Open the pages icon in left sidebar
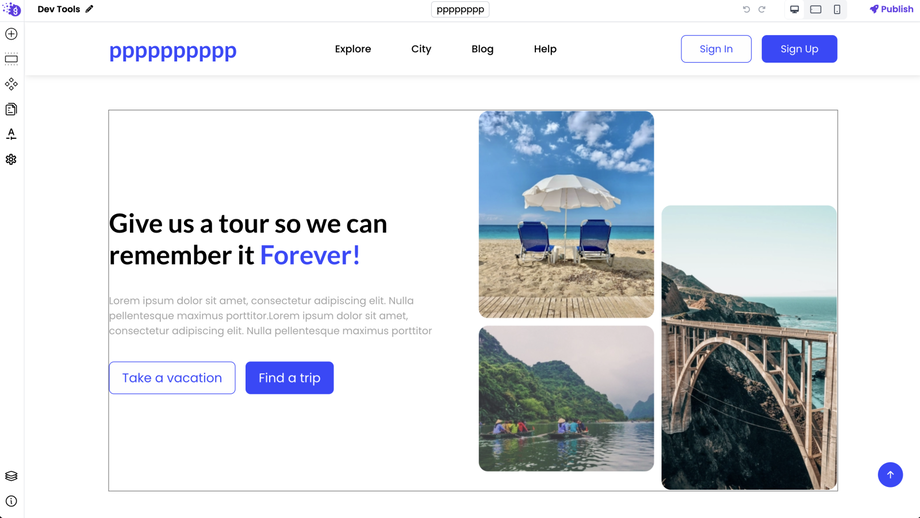This screenshot has width=920, height=518. (x=11, y=109)
